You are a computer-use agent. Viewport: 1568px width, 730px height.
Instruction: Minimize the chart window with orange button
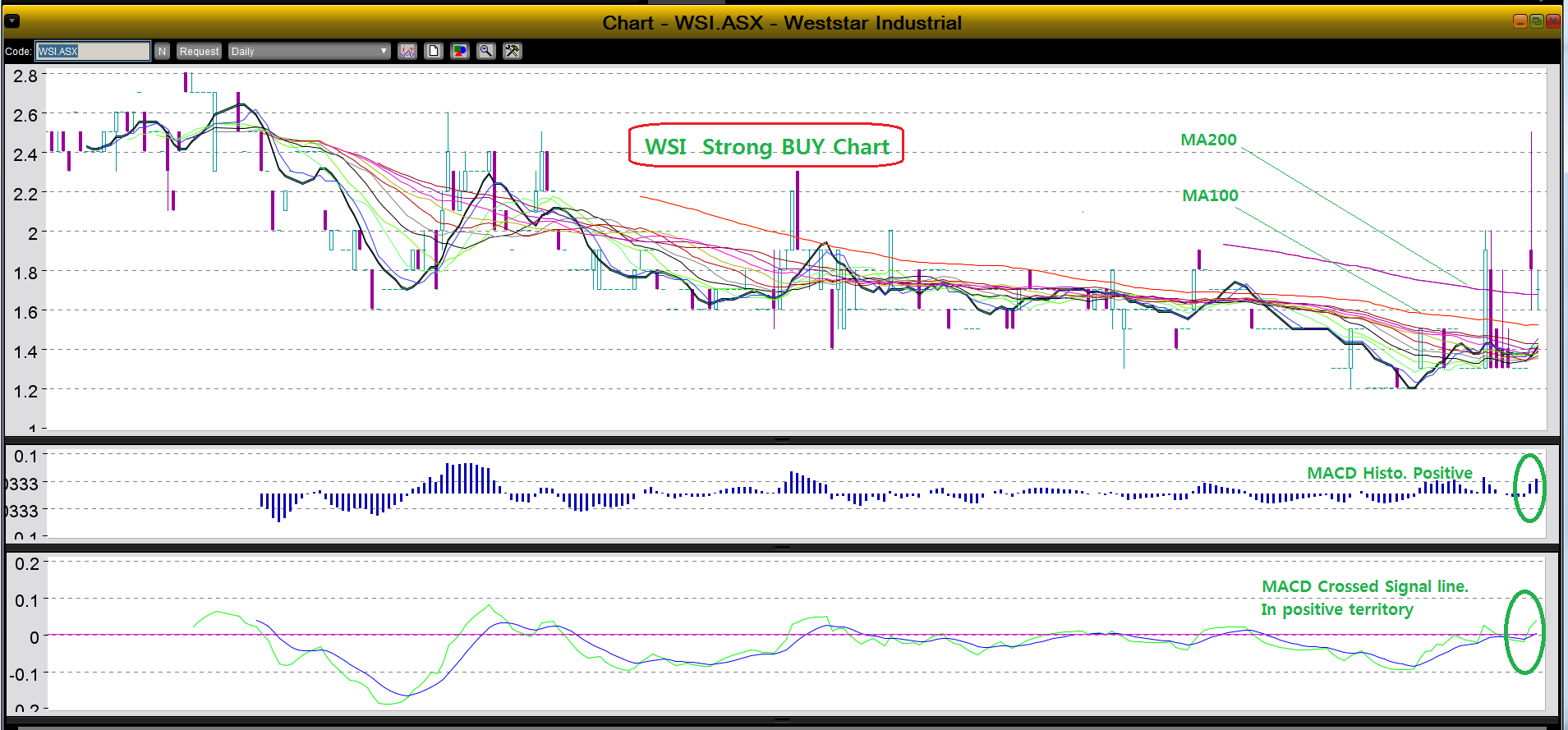1520,21
